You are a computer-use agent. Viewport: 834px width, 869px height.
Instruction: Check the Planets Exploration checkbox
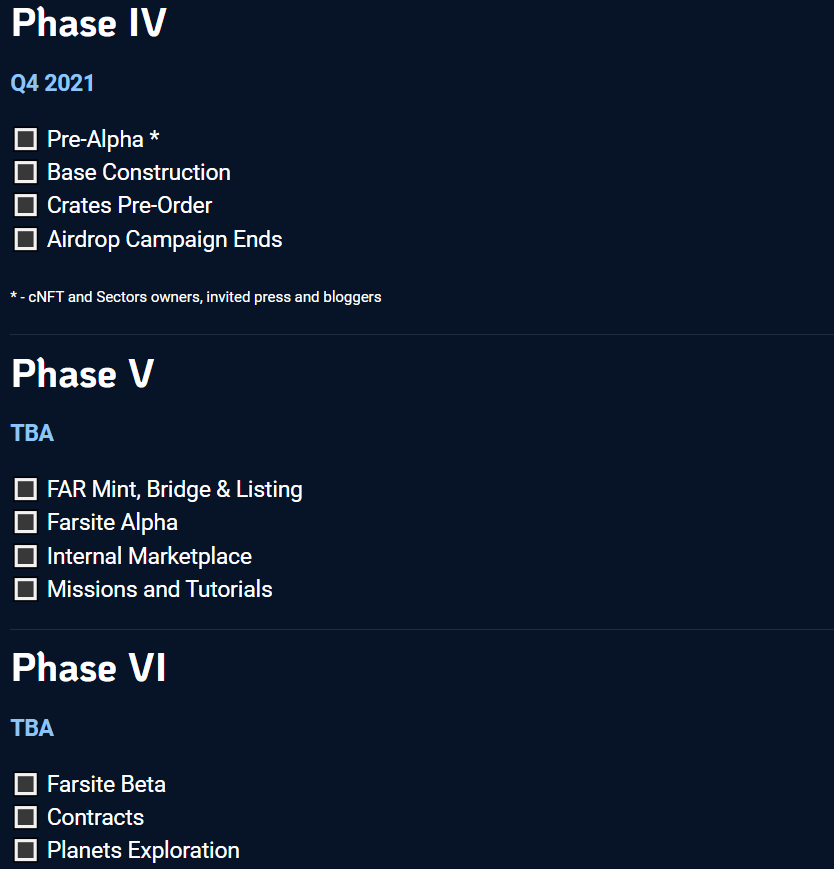pyautogui.click(x=25, y=851)
